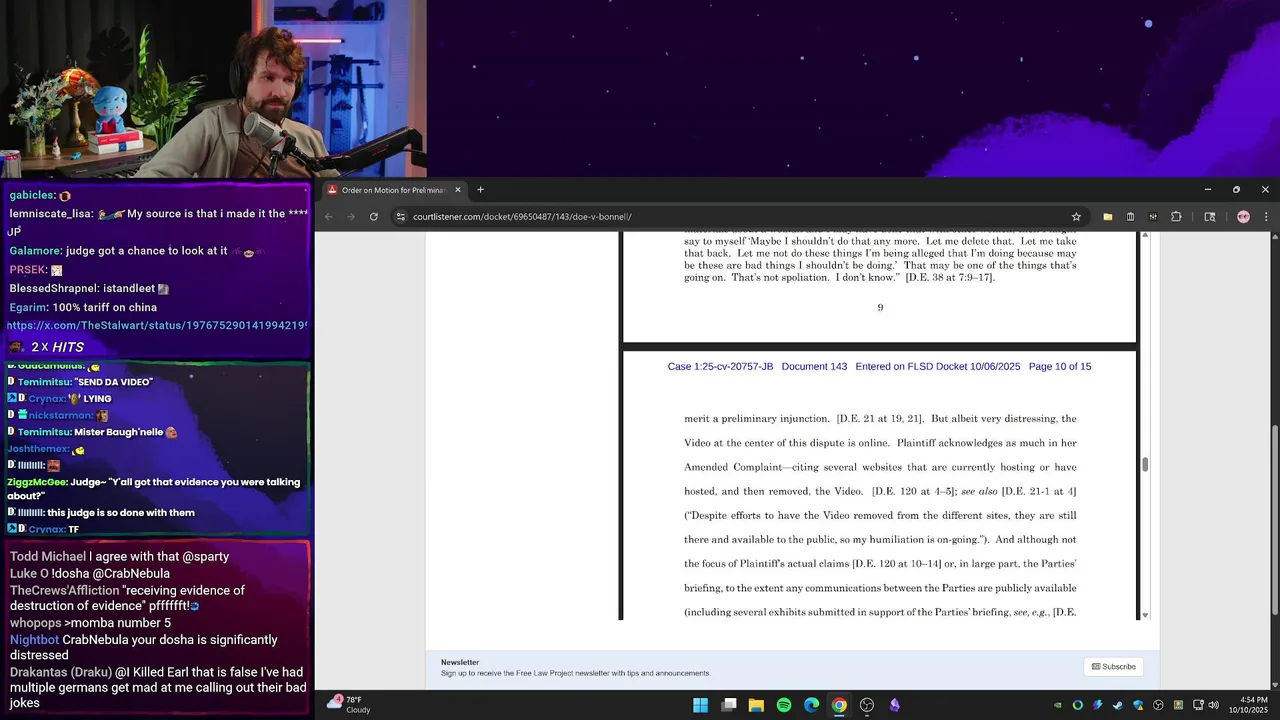Click the Page 10 of 15 header text
The width and height of the screenshot is (1280, 720).
point(1060,367)
